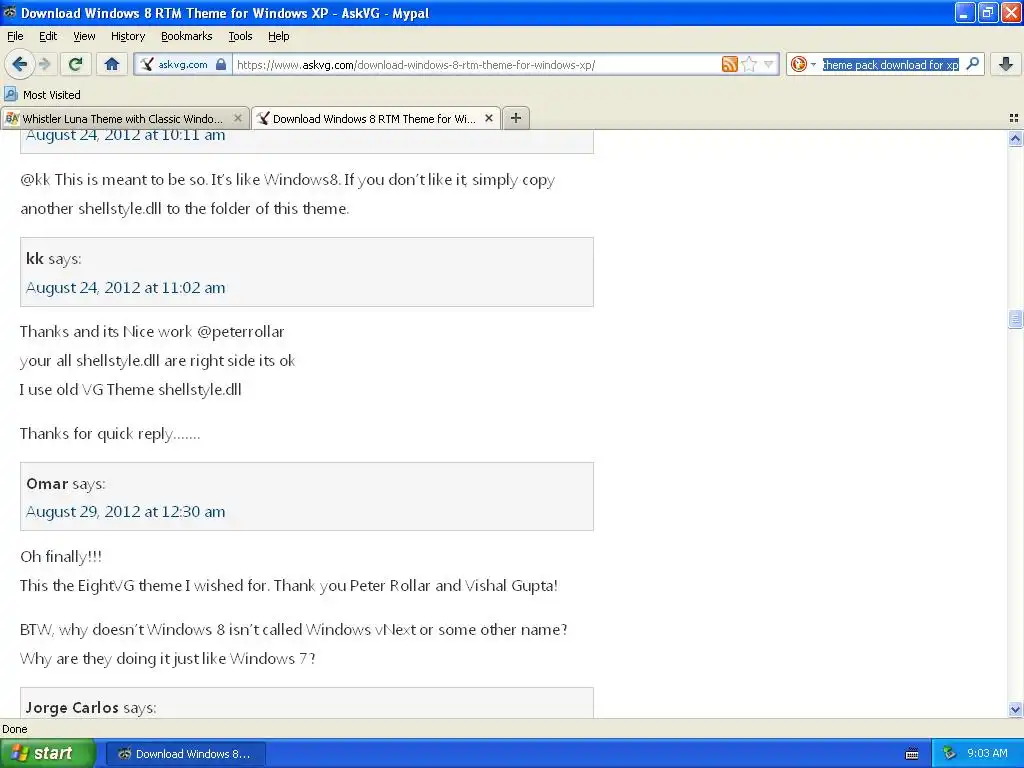
Task: Open the Downloads arrow button
Action: [x=1006, y=64]
